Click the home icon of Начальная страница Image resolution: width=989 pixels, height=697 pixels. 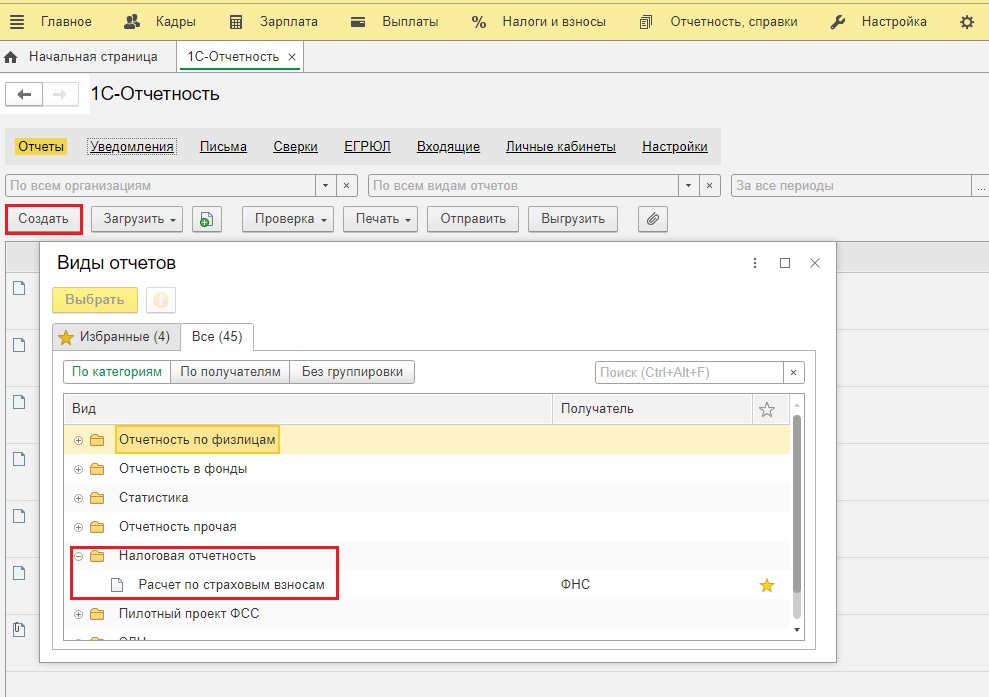(11, 57)
